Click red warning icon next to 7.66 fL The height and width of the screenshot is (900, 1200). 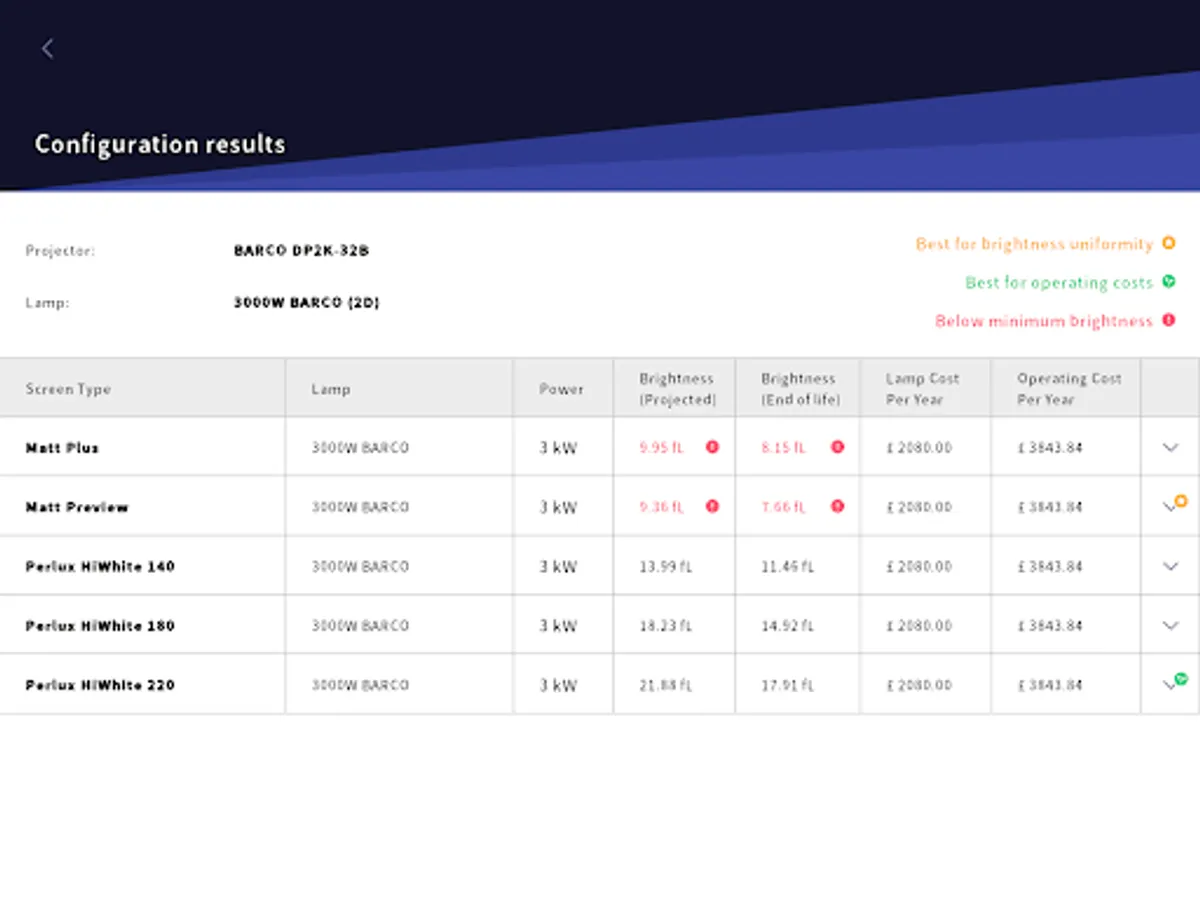(837, 506)
